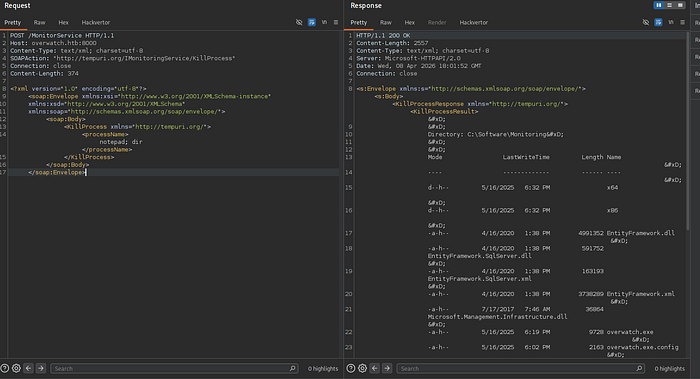This screenshot has height=379, width=700.
Task: Click 'Content-Length: 2557' in Response
Action: (x=392, y=43)
